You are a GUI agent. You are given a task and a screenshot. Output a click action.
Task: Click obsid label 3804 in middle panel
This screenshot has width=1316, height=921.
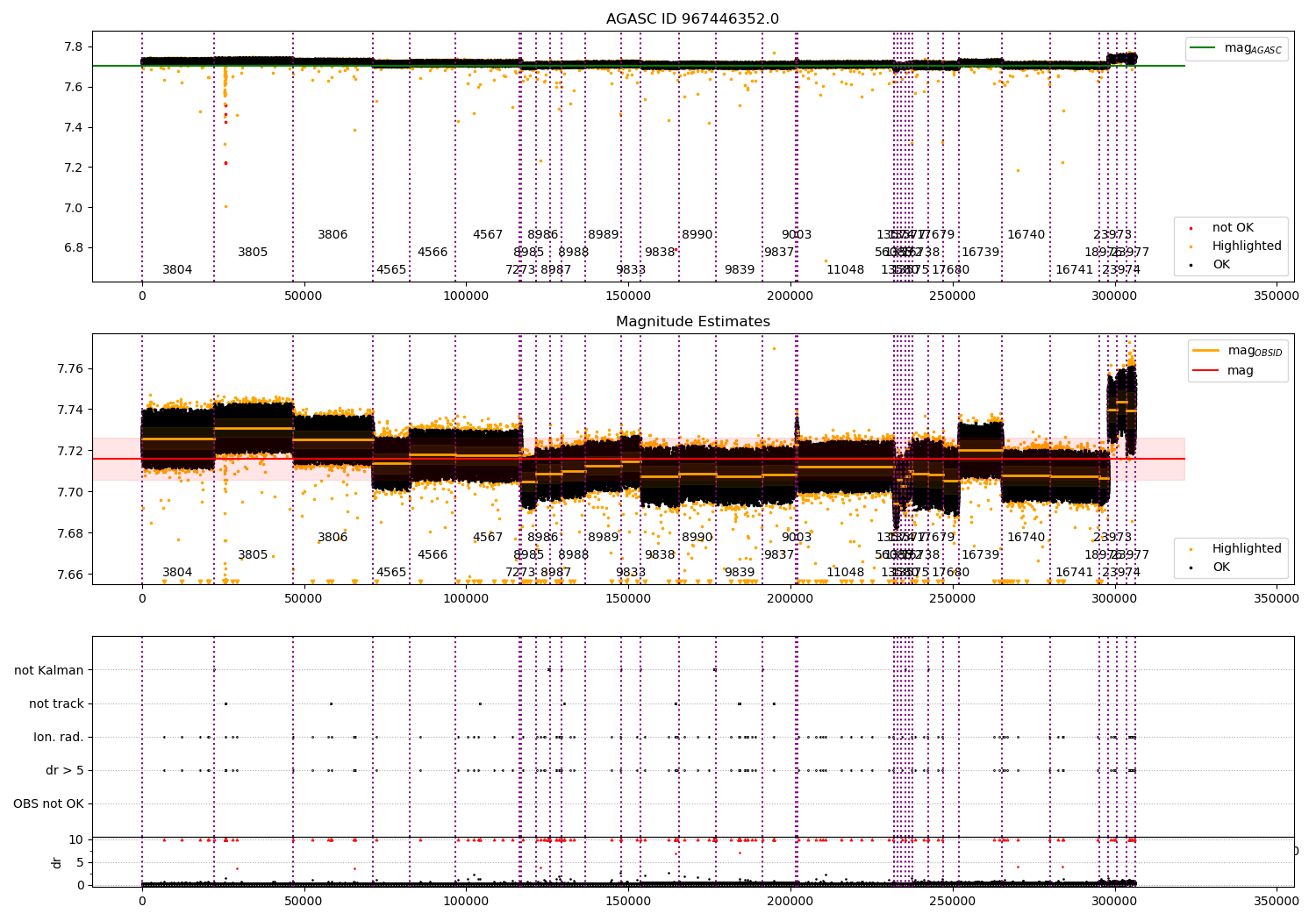(177, 573)
